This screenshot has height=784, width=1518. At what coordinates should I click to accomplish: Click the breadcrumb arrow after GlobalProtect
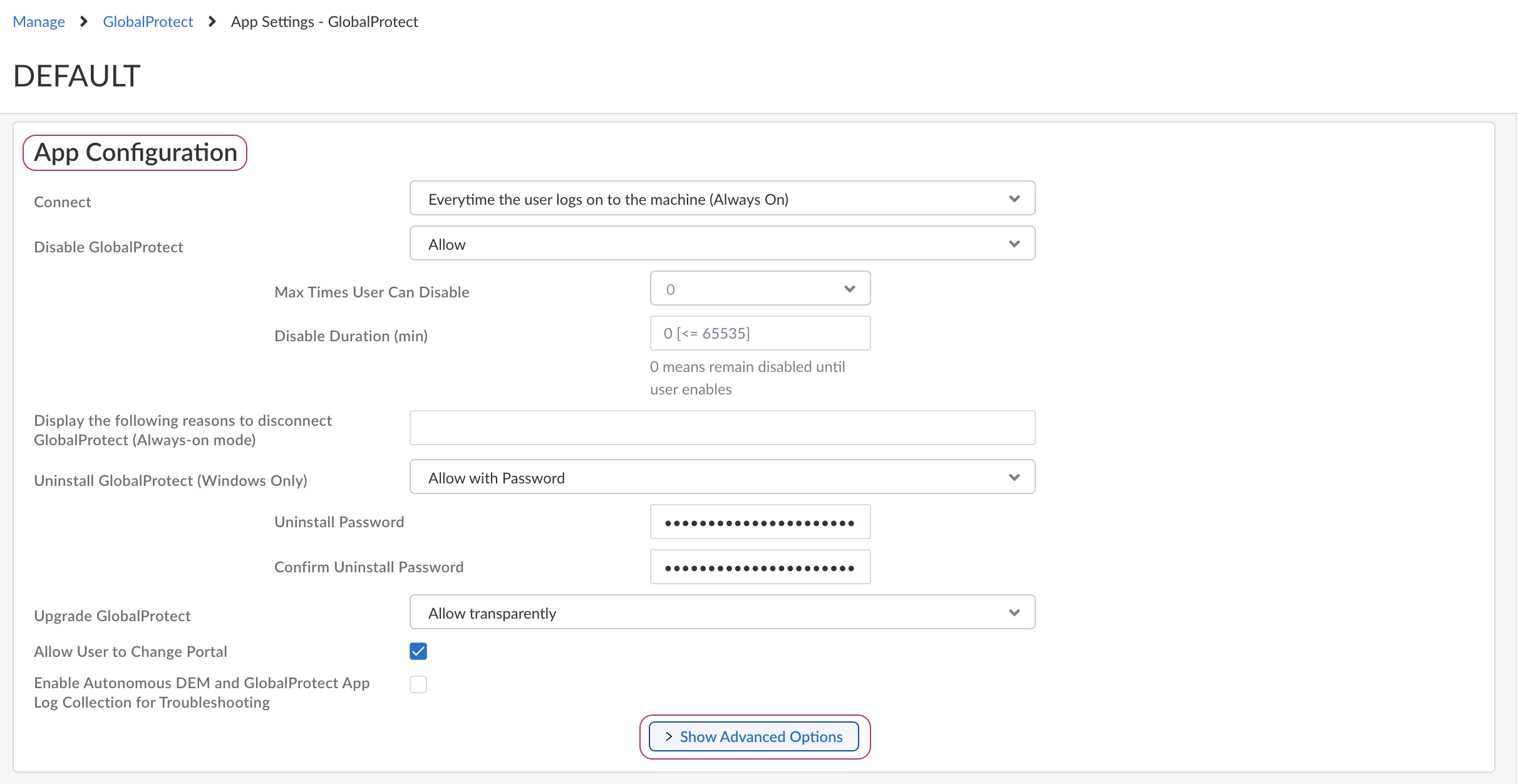pos(212,22)
